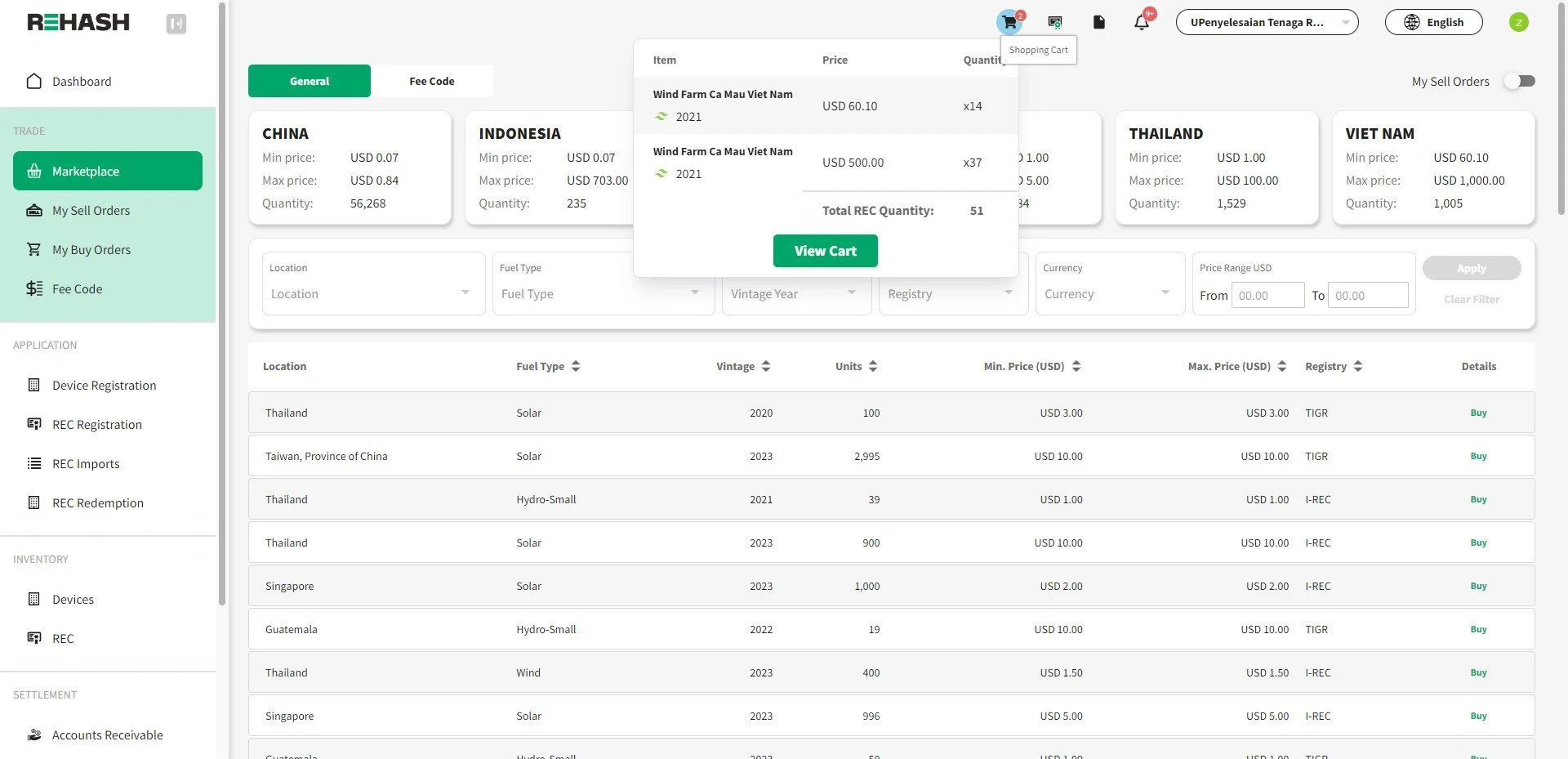1568x759 pixels.
Task: Expand the Fuel Type dropdown
Action: [x=603, y=293]
